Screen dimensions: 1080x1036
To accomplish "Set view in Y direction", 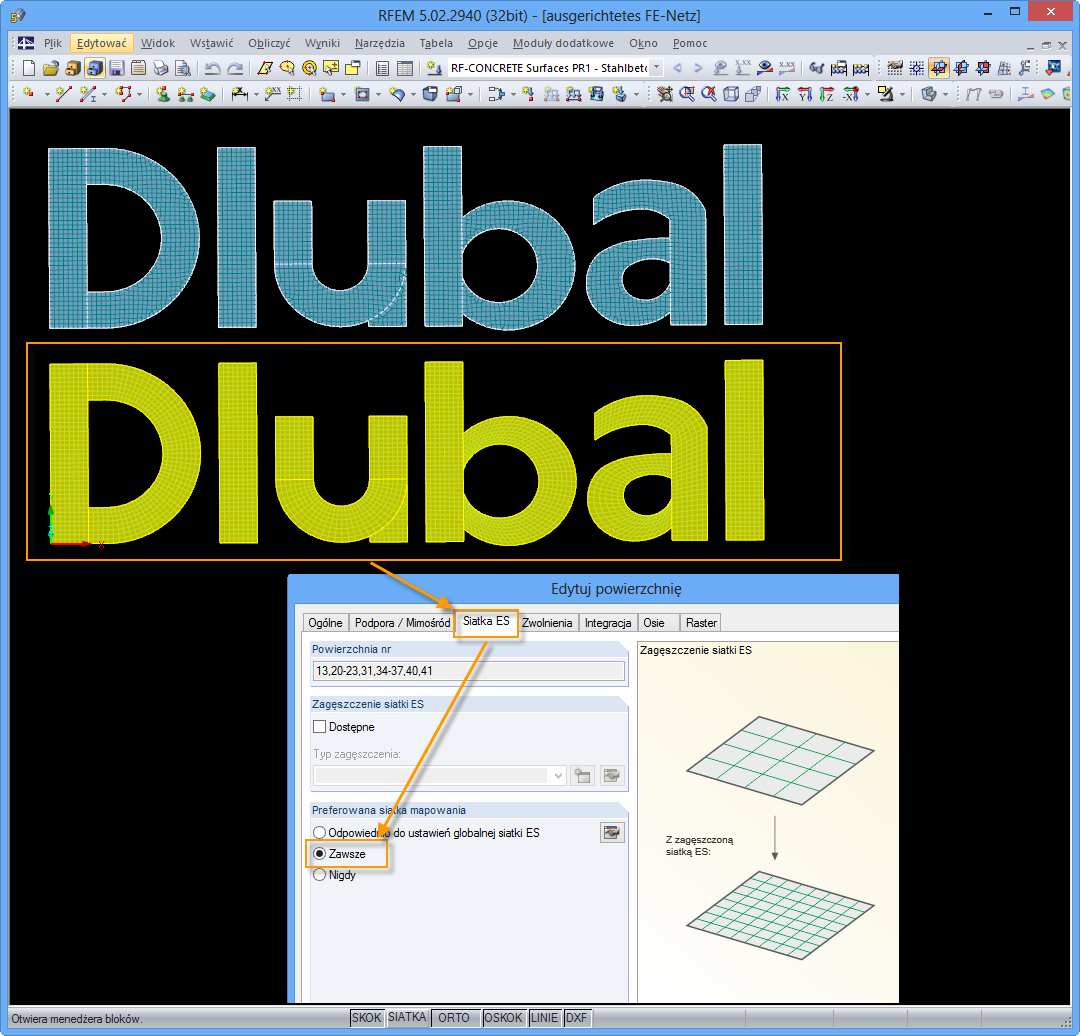I will [804, 94].
